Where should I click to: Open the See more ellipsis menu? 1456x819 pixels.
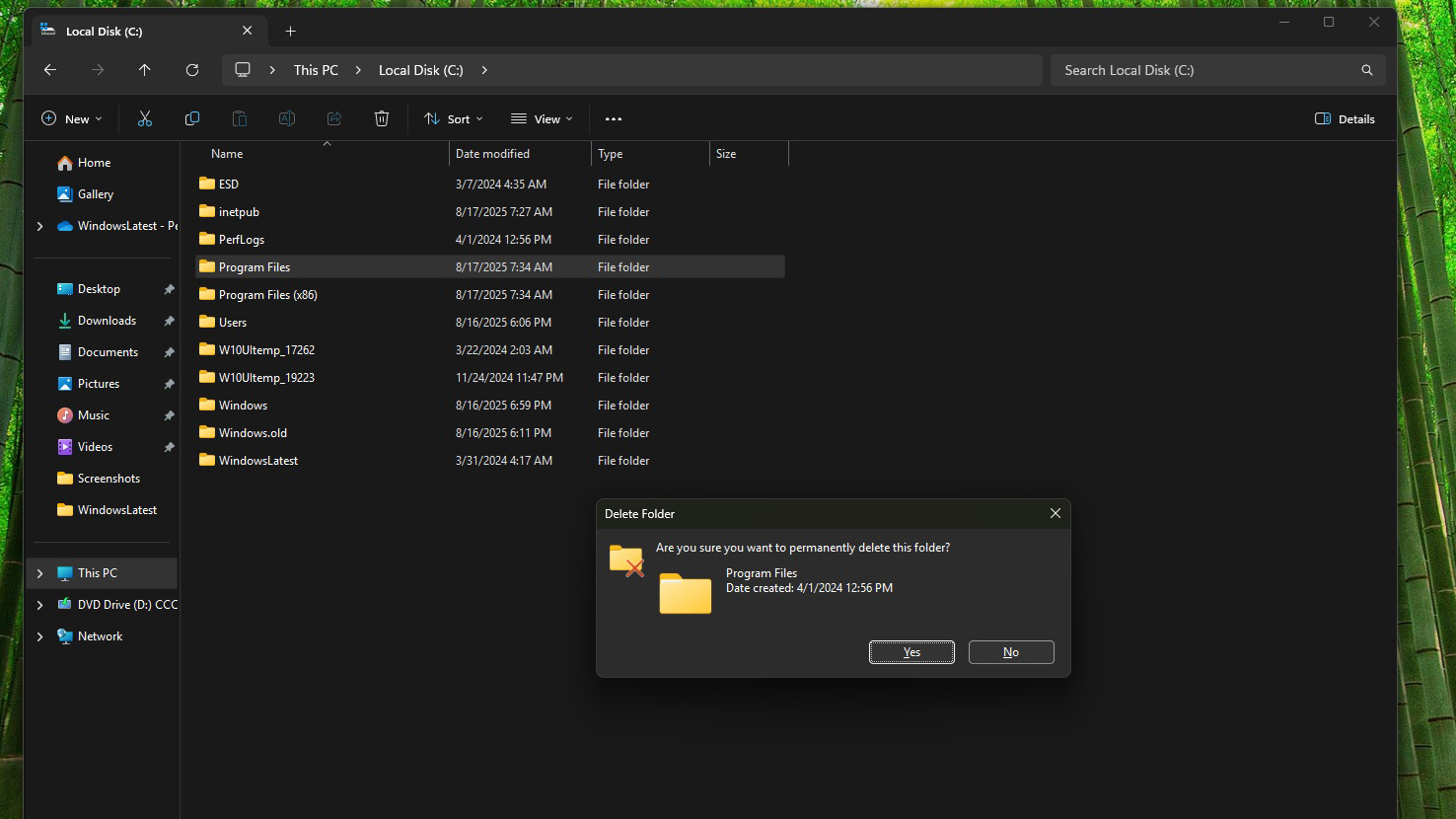(x=614, y=119)
